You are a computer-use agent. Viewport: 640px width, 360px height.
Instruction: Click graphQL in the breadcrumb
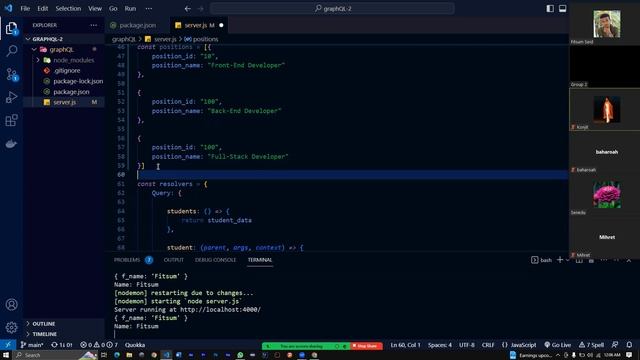click(x=124, y=39)
